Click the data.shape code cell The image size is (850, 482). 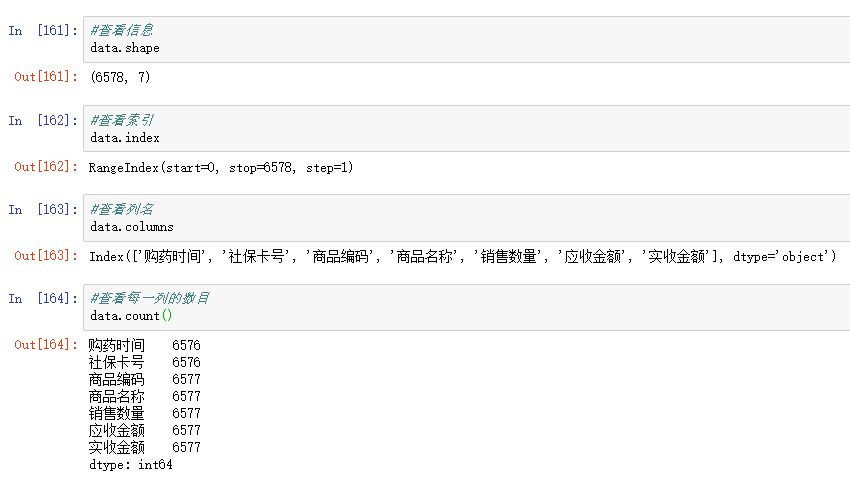466,40
